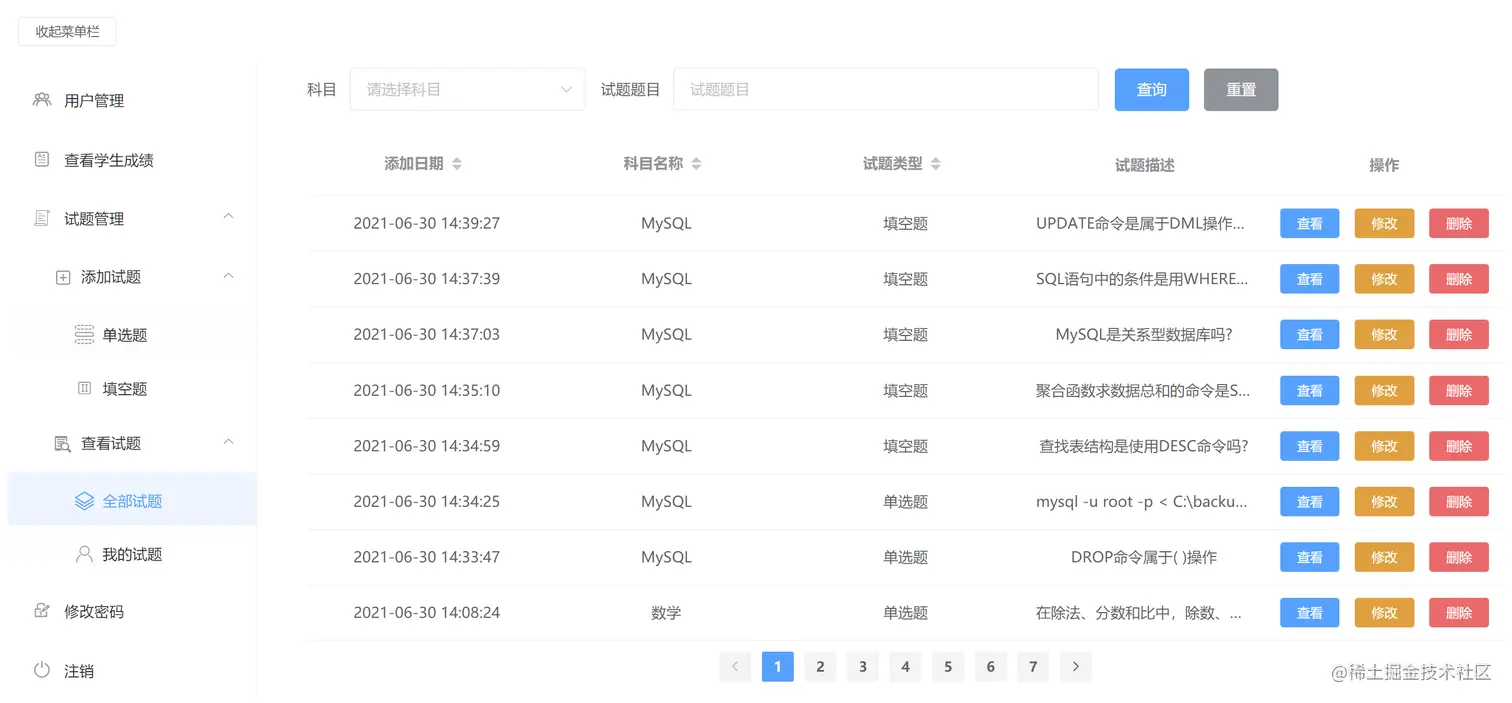Click date 2021-06-30 14:39:27 cell
Screen dimensions: 1512x703
tap(427, 223)
